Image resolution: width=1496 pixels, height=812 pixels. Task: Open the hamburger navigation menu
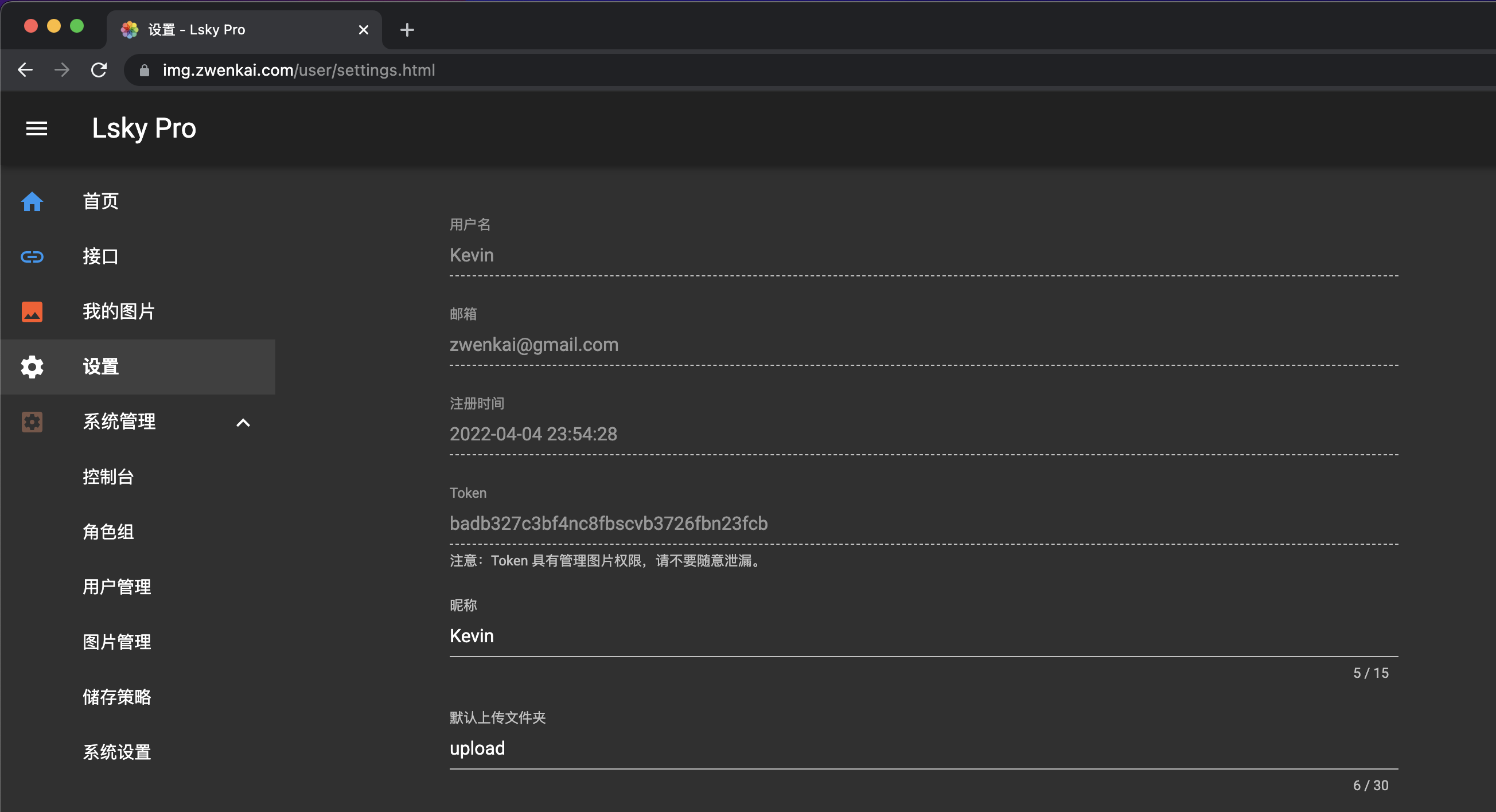pos(37,128)
